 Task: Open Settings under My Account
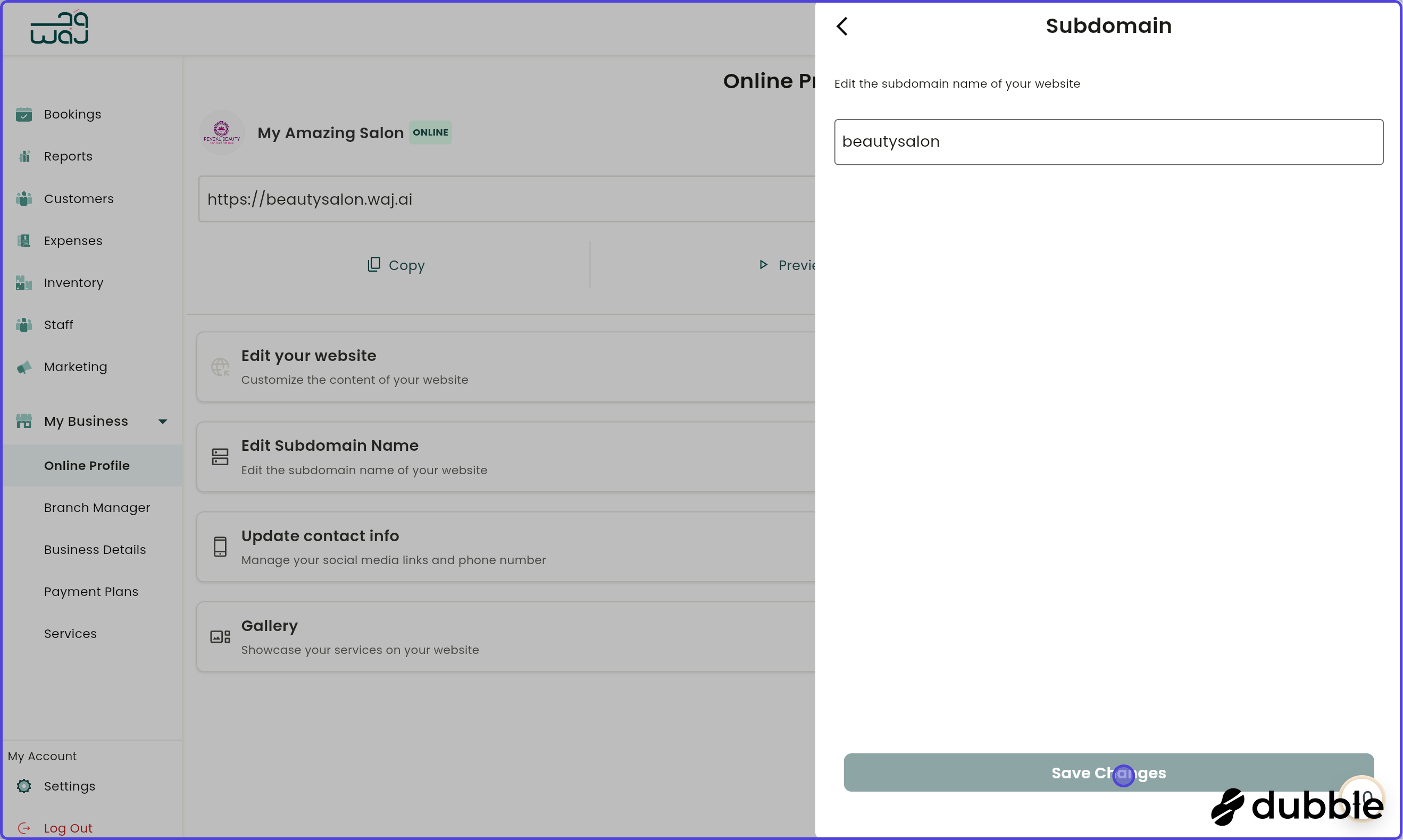tap(69, 786)
